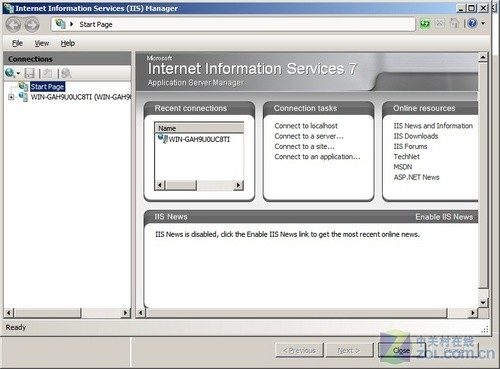Open the View menu
The image size is (500, 369).
coord(42,43)
